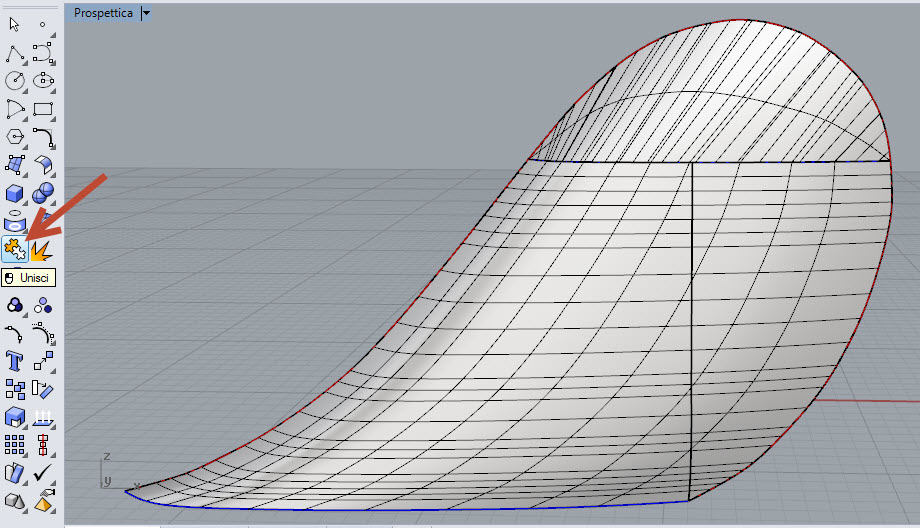Activate the Polygon tool
920x528 pixels.
(15, 137)
